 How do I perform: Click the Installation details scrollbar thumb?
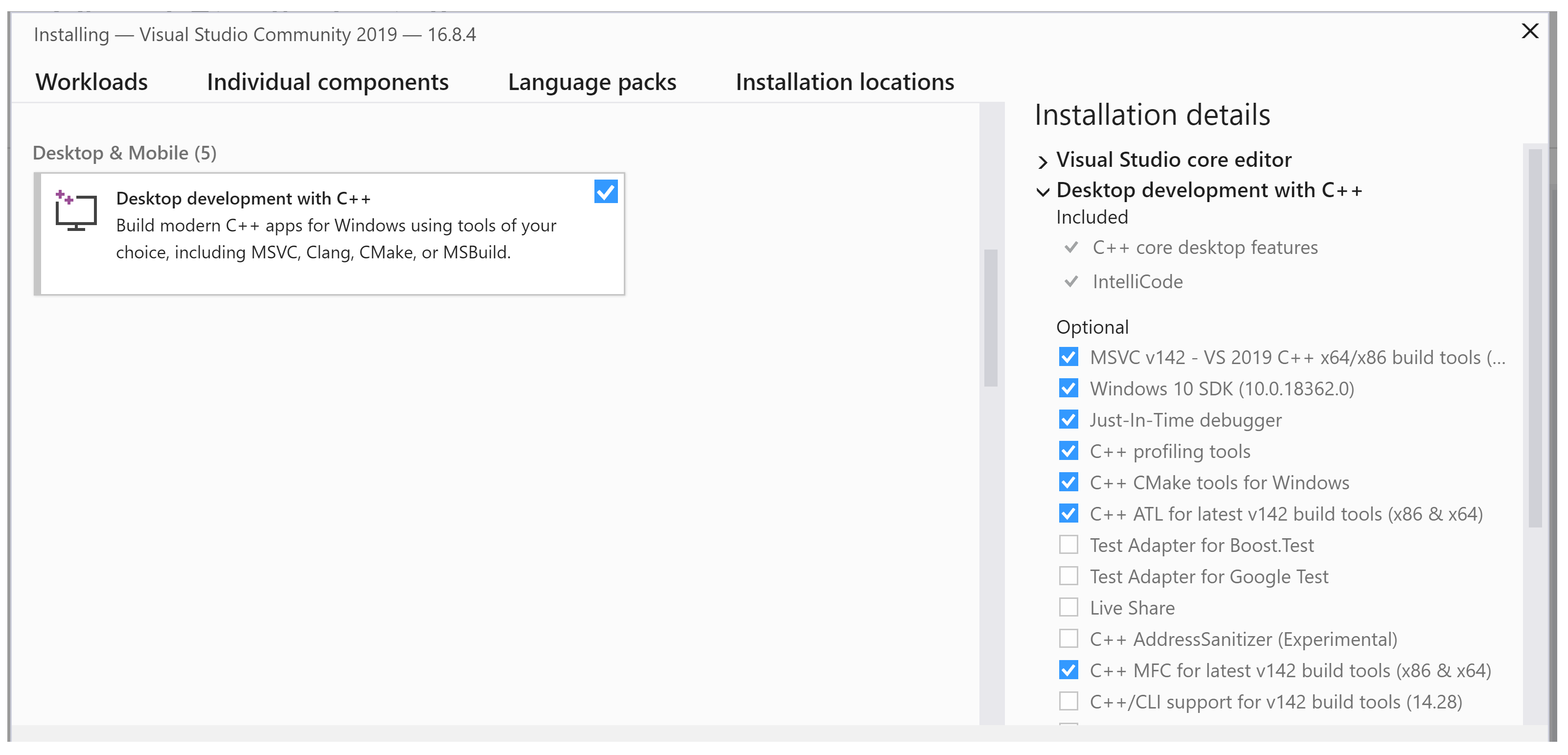point(1535,338)
